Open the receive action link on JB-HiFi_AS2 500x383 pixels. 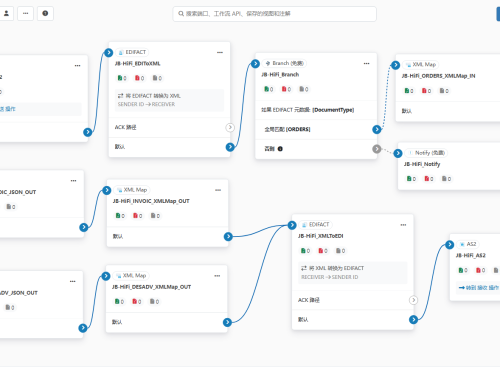(479, 288)
